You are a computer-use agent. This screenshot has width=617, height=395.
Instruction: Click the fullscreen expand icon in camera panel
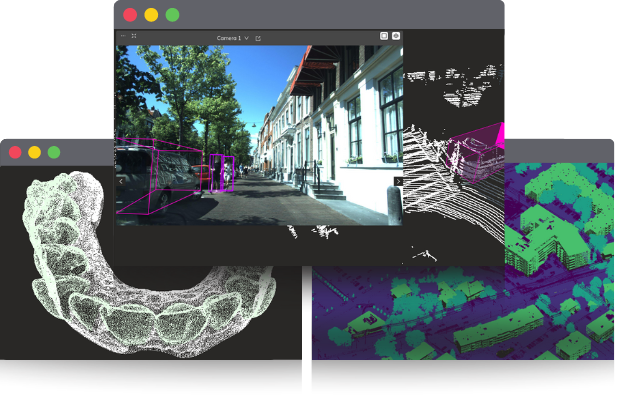[x=134, y=36]
